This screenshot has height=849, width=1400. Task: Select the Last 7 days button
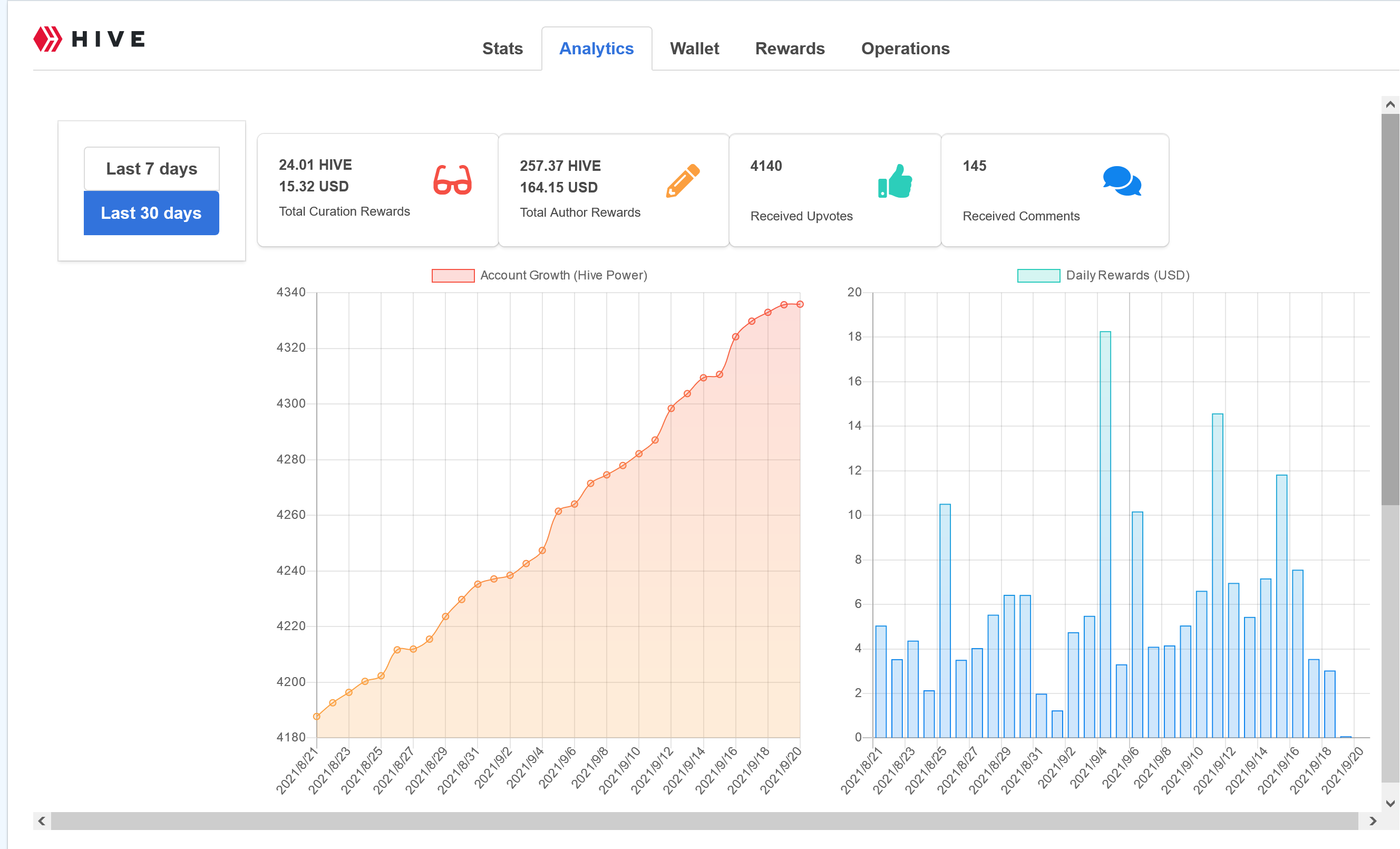(152, 169)
